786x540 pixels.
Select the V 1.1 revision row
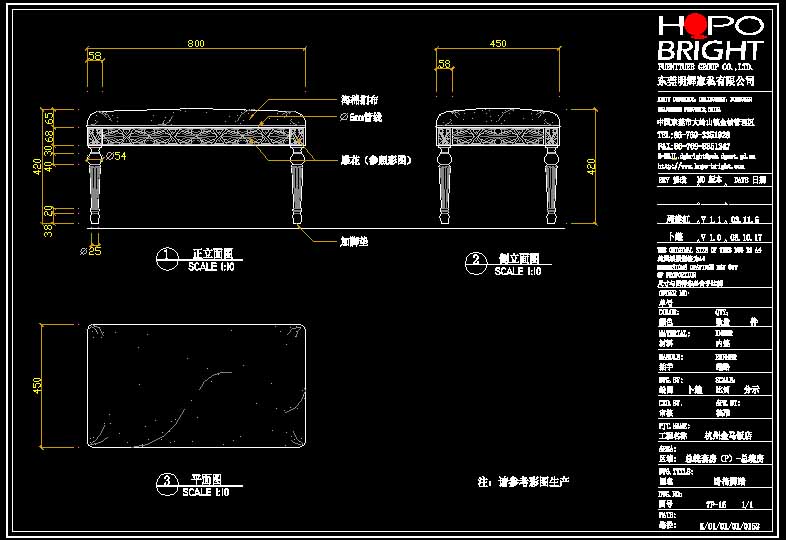(x=713, y=219)
